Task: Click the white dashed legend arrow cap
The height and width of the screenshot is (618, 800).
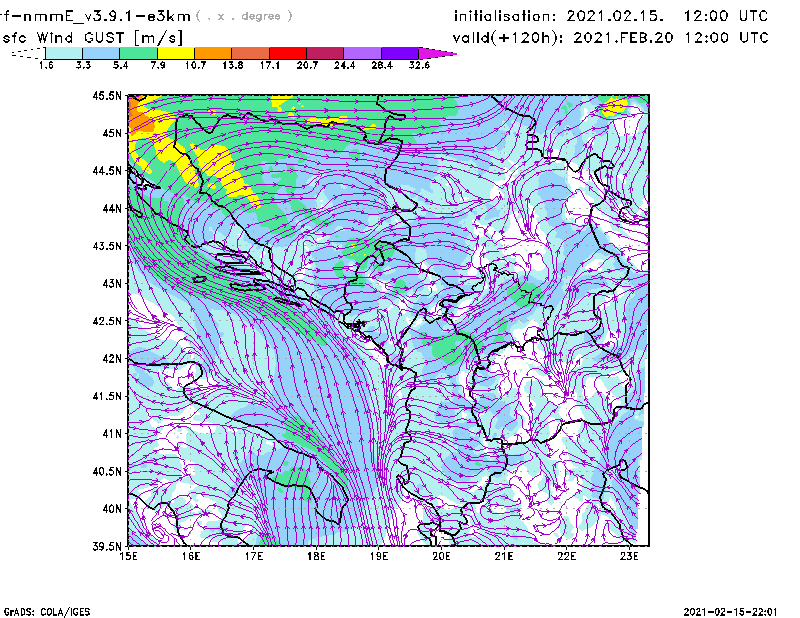Action: pos(28,53)
